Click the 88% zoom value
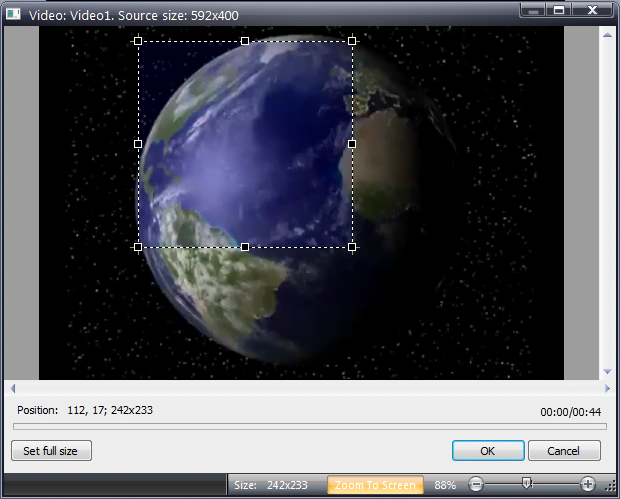 point(445,485)
